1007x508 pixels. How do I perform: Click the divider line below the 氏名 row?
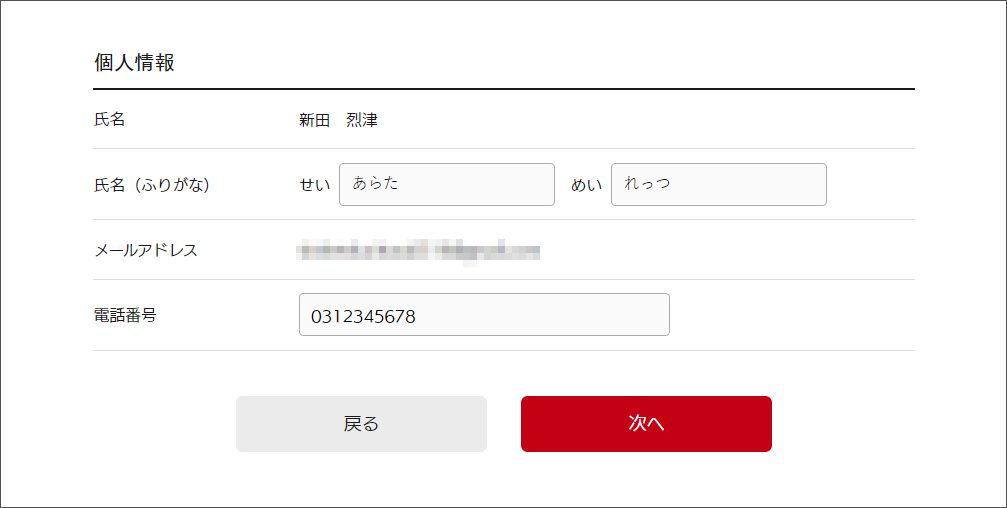coord(504,148)
